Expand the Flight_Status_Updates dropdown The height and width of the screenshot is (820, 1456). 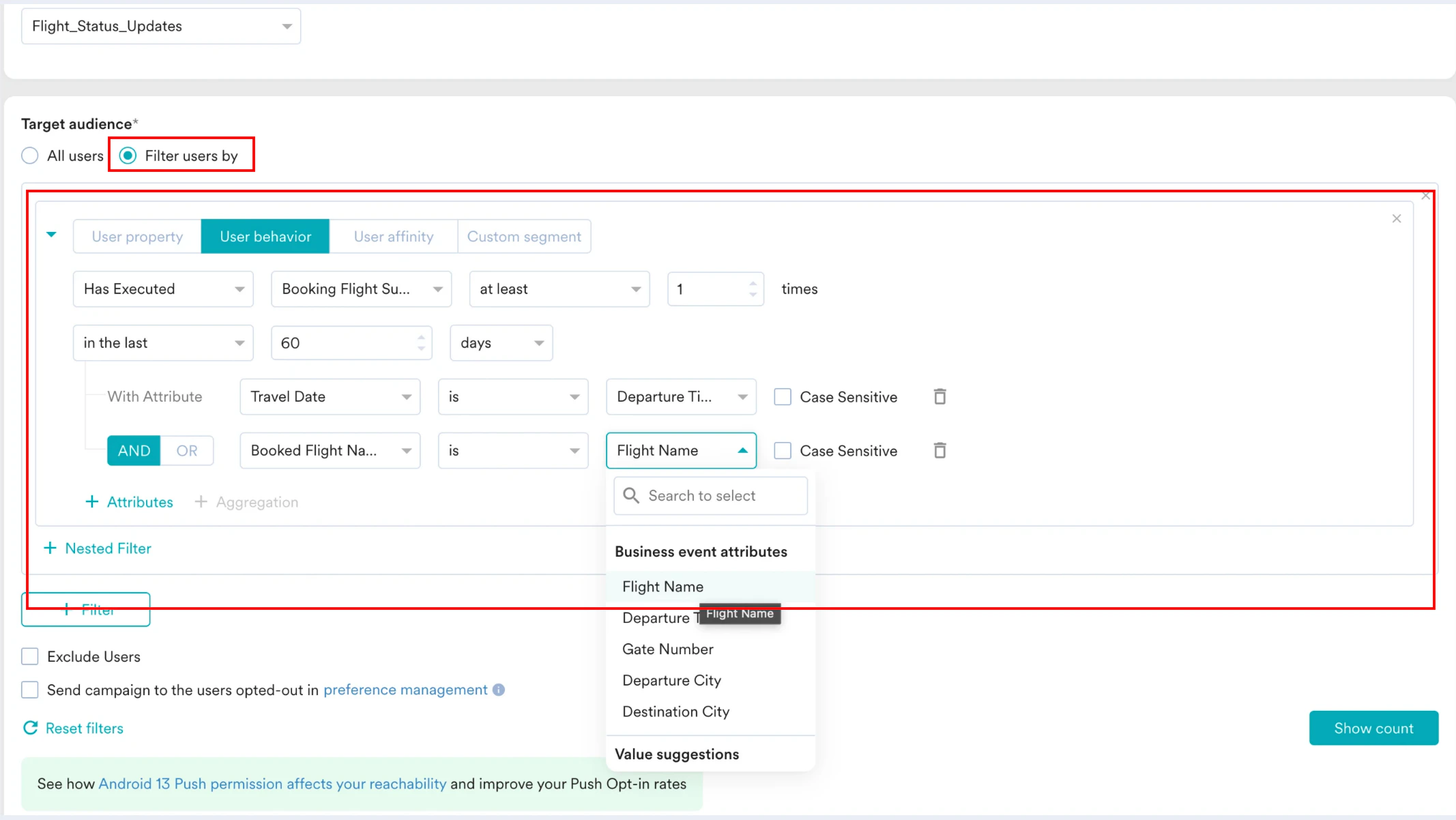tap(161, 26)
